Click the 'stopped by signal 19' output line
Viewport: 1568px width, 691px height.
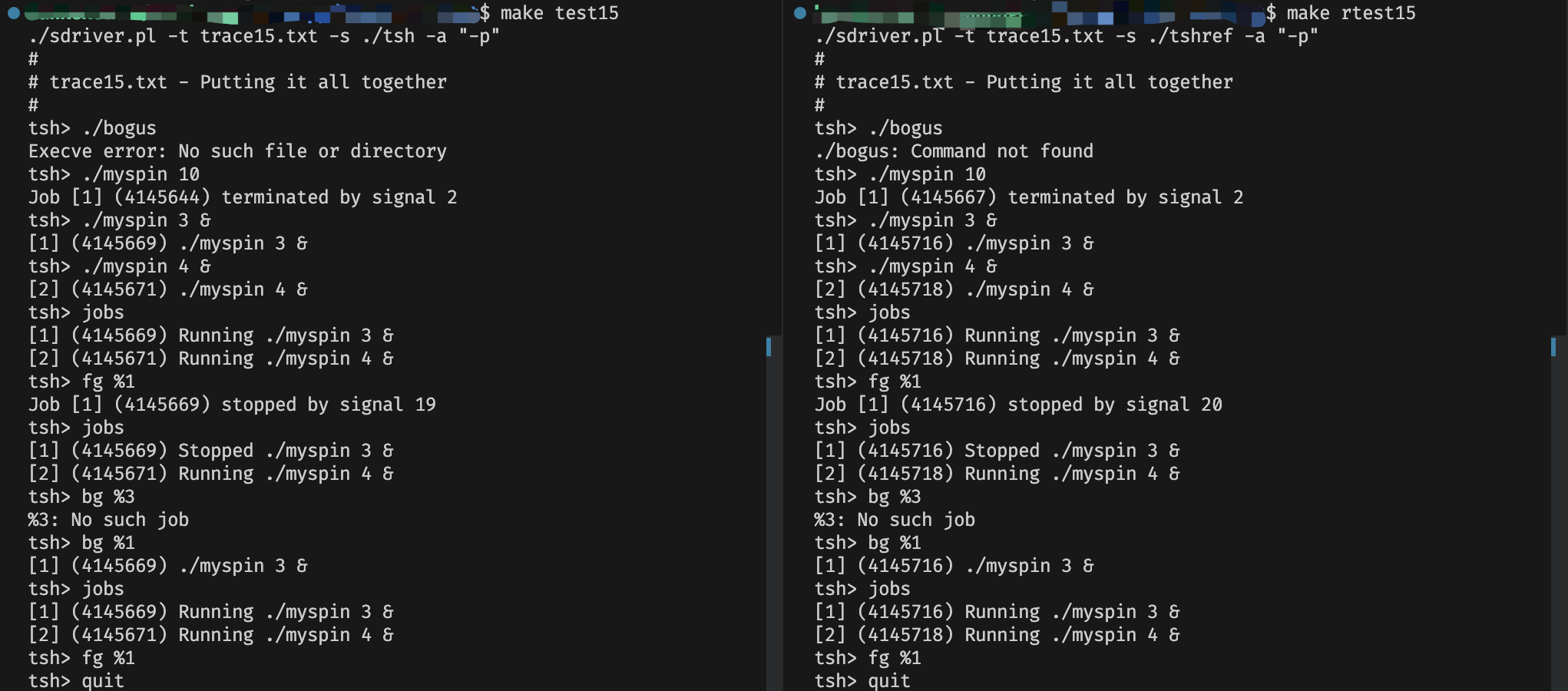coord(232,405)
